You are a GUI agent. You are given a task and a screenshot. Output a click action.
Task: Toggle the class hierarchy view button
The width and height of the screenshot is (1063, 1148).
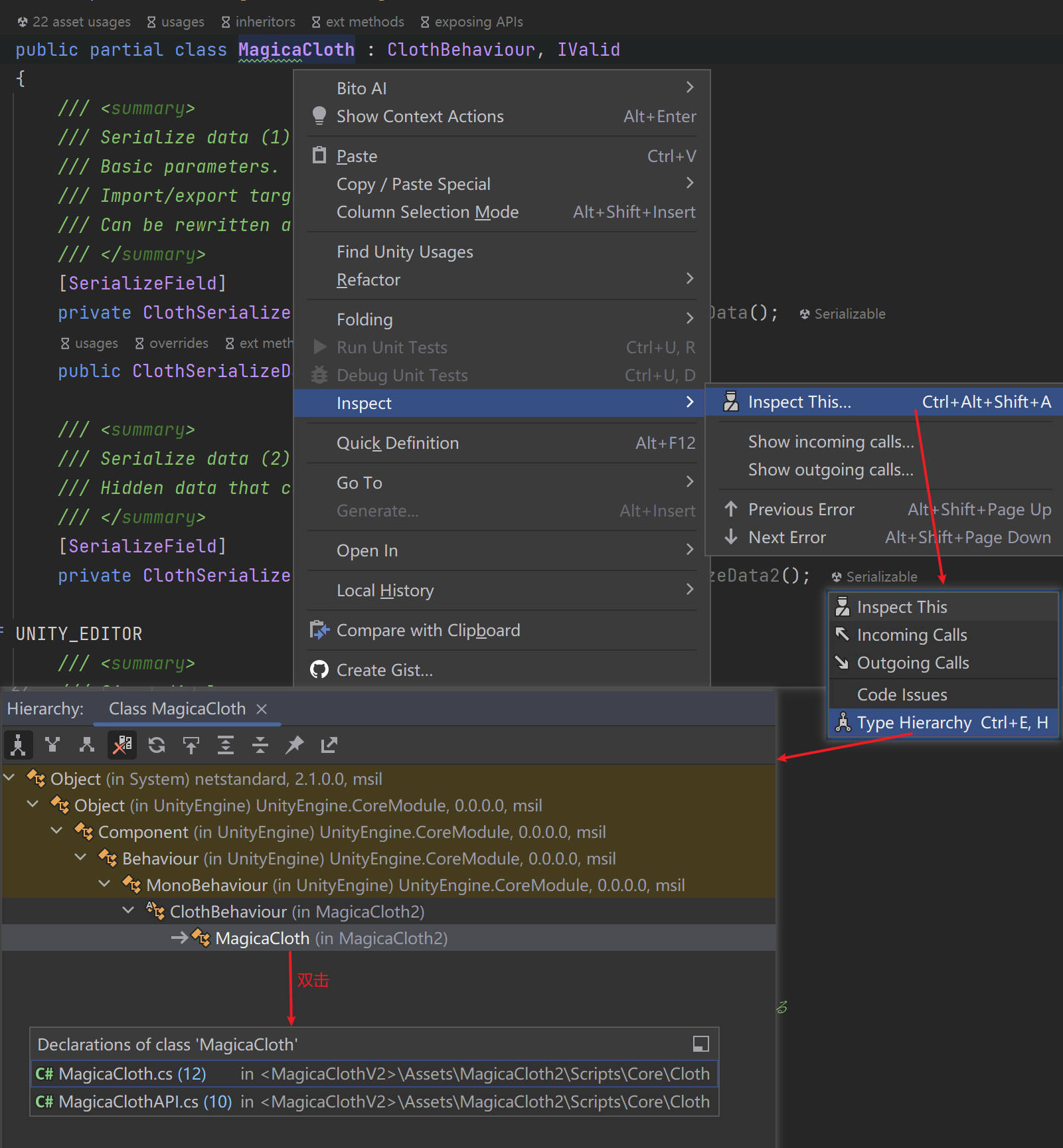point(19,745)
